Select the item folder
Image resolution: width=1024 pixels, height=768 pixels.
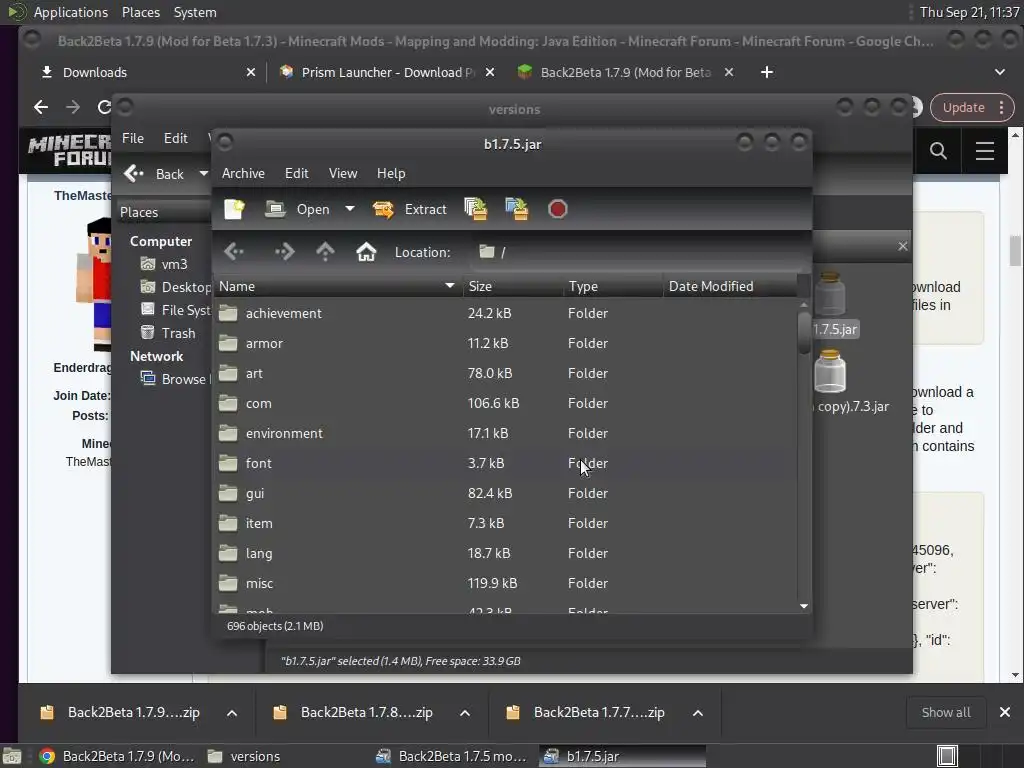(506, 524)
